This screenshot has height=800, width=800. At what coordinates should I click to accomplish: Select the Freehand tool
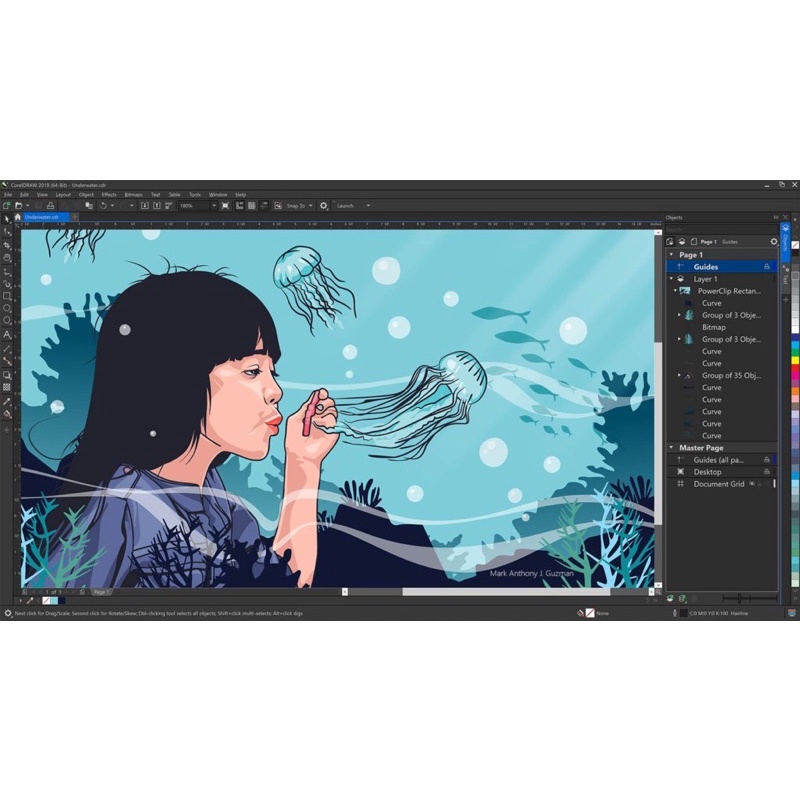tap(7, 271)
